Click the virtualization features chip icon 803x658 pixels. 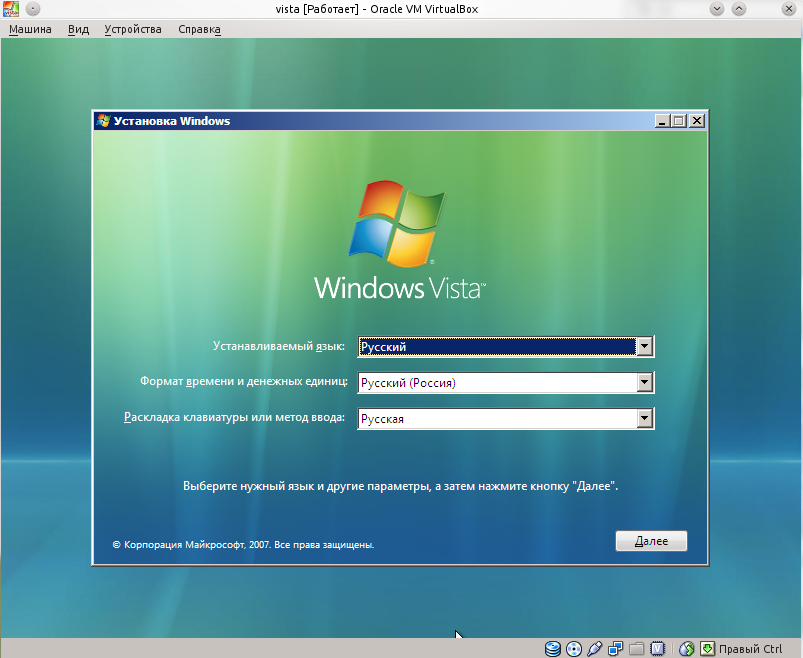(656, 648)
